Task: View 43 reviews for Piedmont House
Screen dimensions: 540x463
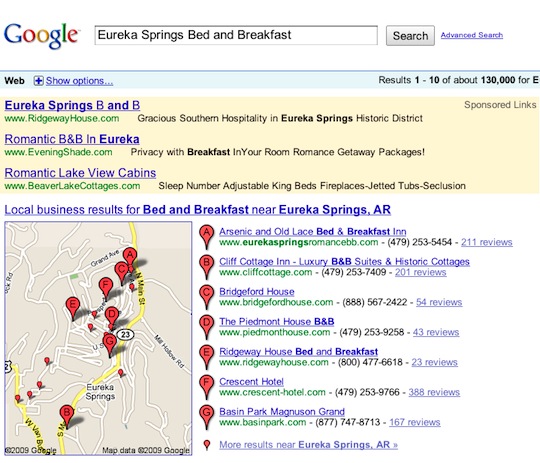Action: 436,332
